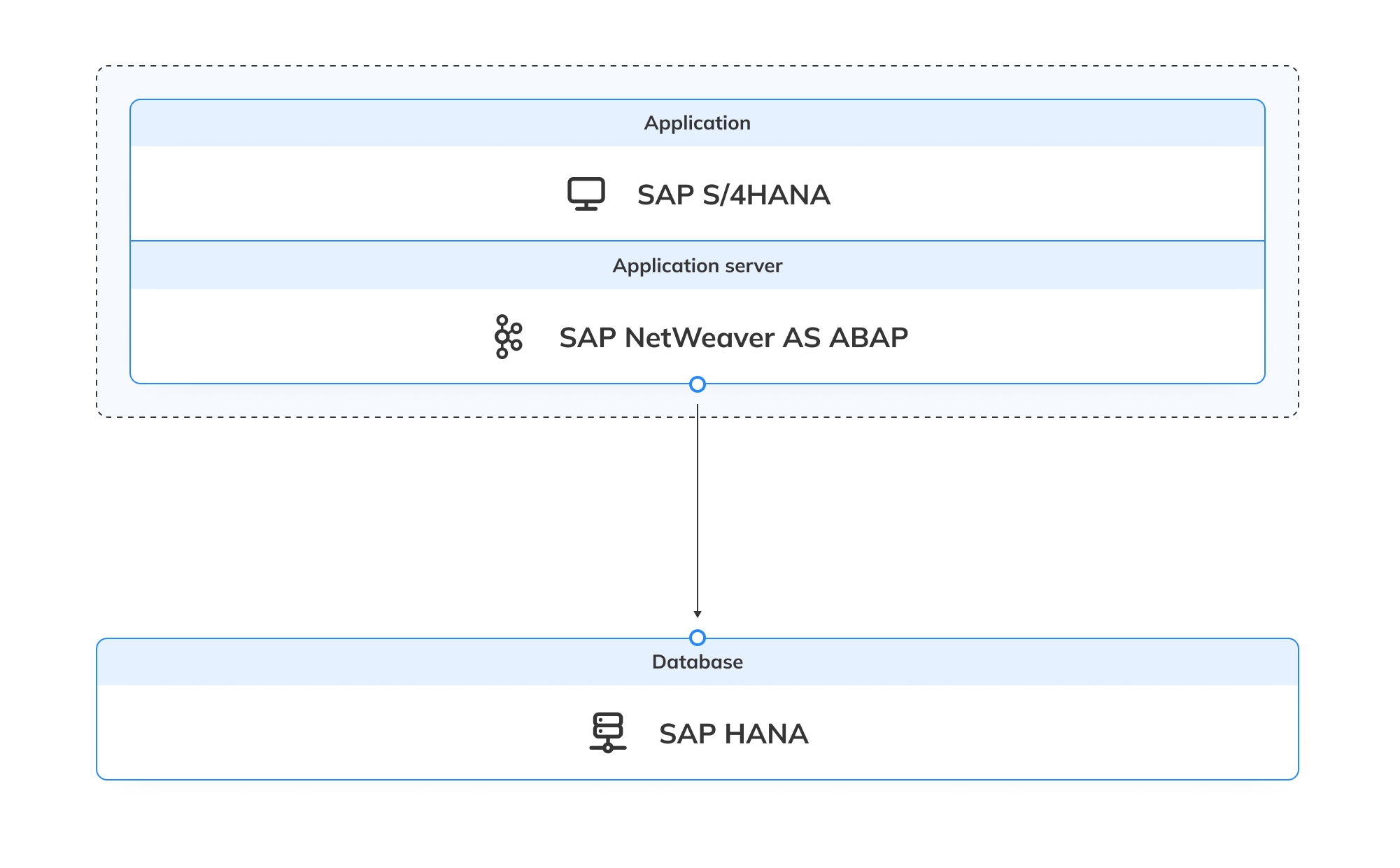Image resolution: width=1400 pixels, height=868 pixels.
Task: Select the Database header label
Action: pos(698,662)
